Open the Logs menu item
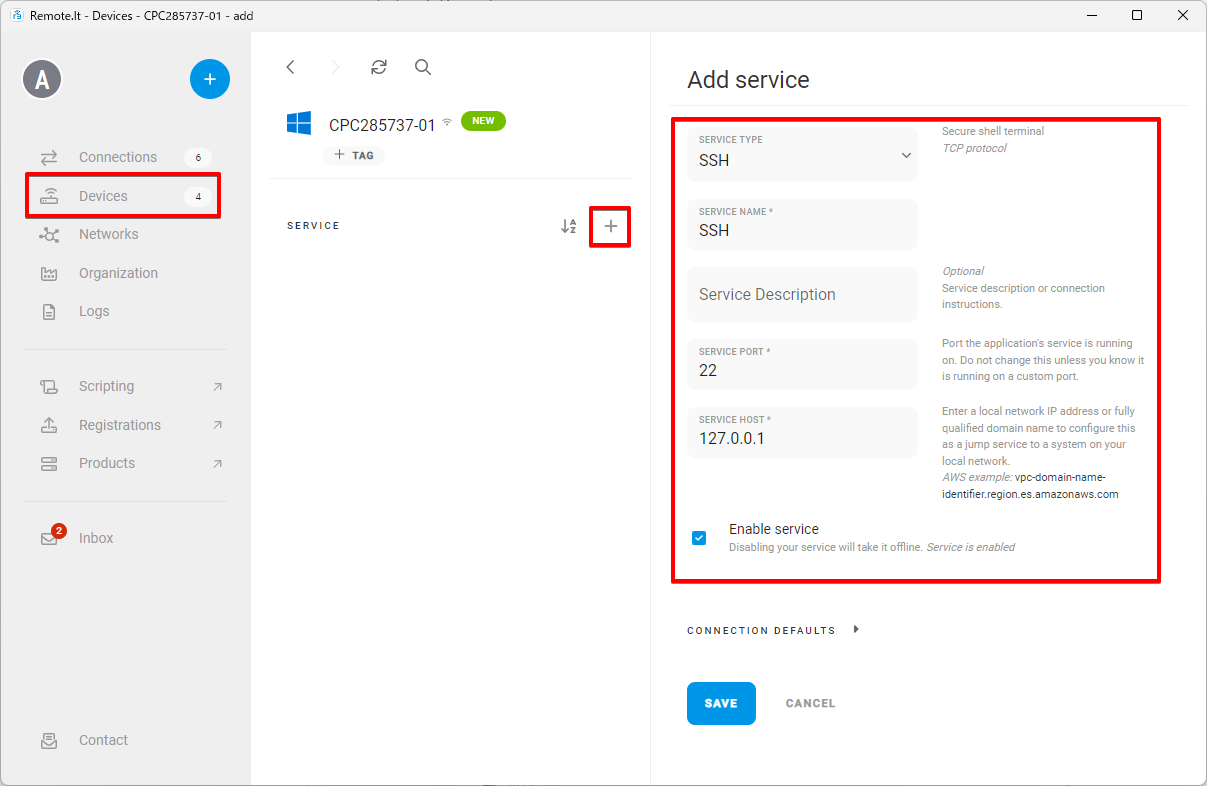The width and height of the screenshot is (1207, 786). coord(125,311)
